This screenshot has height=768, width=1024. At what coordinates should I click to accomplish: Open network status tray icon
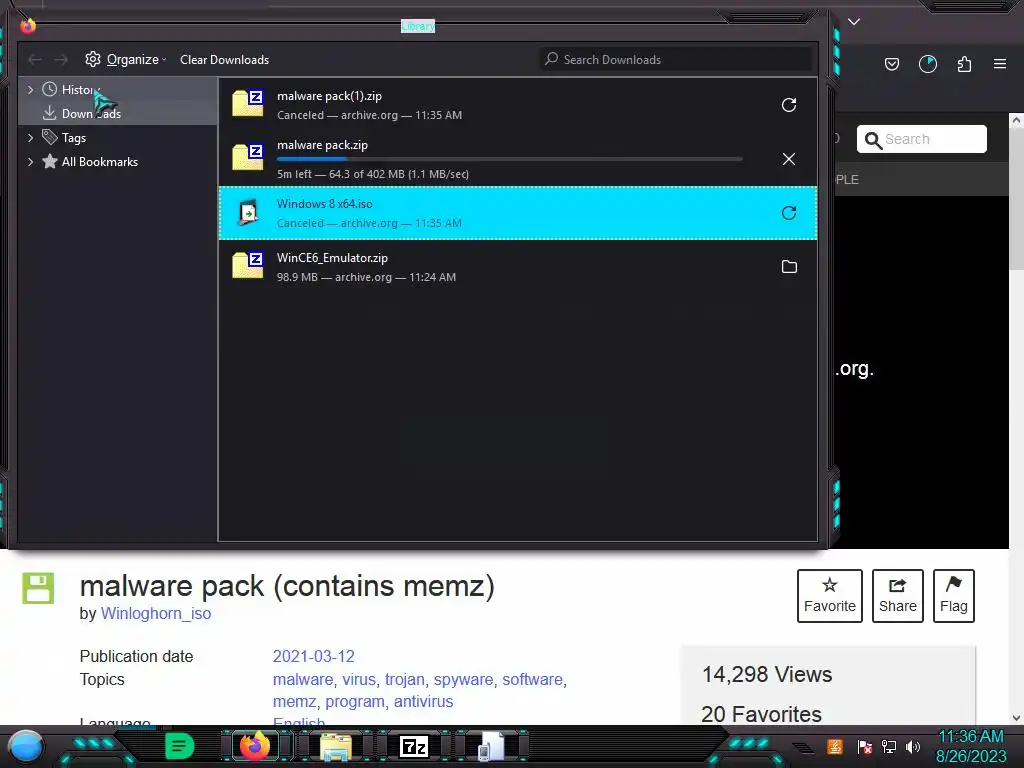coord(889,746)
